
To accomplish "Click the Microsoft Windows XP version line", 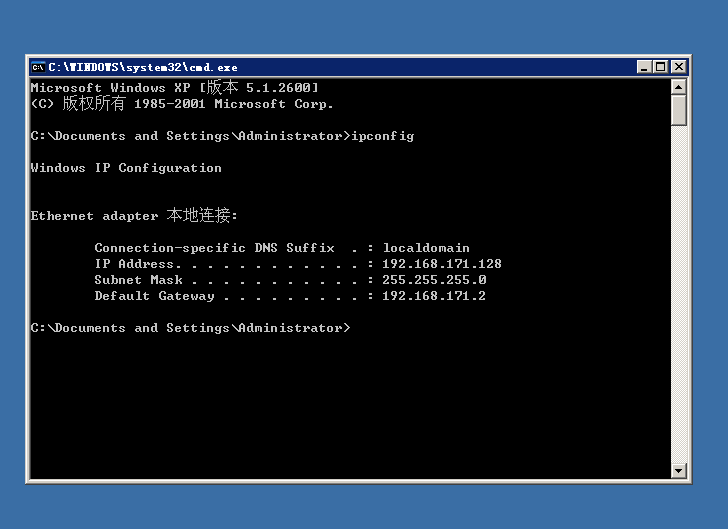I will click(175, 87).
